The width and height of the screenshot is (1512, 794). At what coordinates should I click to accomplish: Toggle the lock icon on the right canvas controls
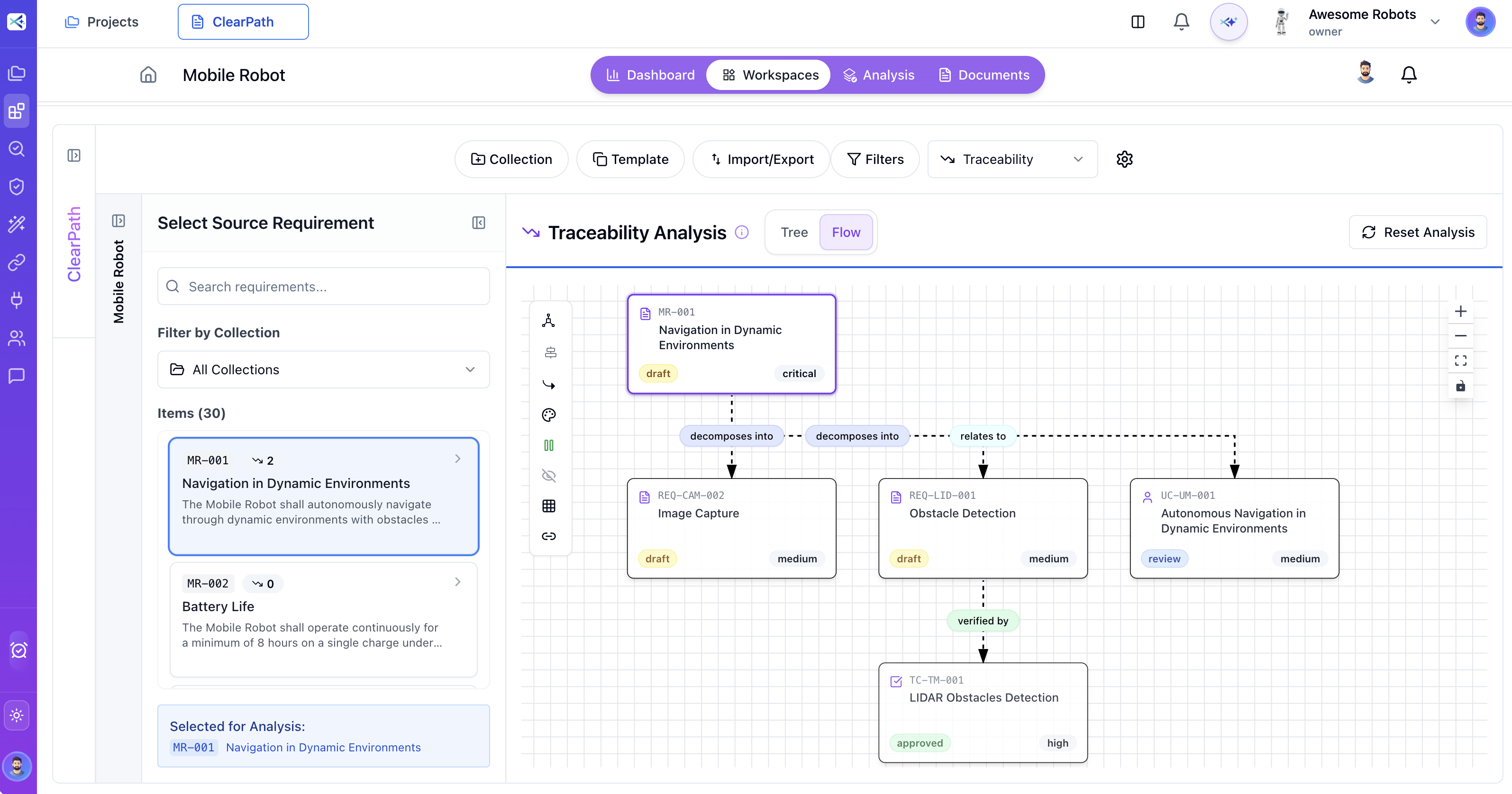click(x=1461, y=386)
